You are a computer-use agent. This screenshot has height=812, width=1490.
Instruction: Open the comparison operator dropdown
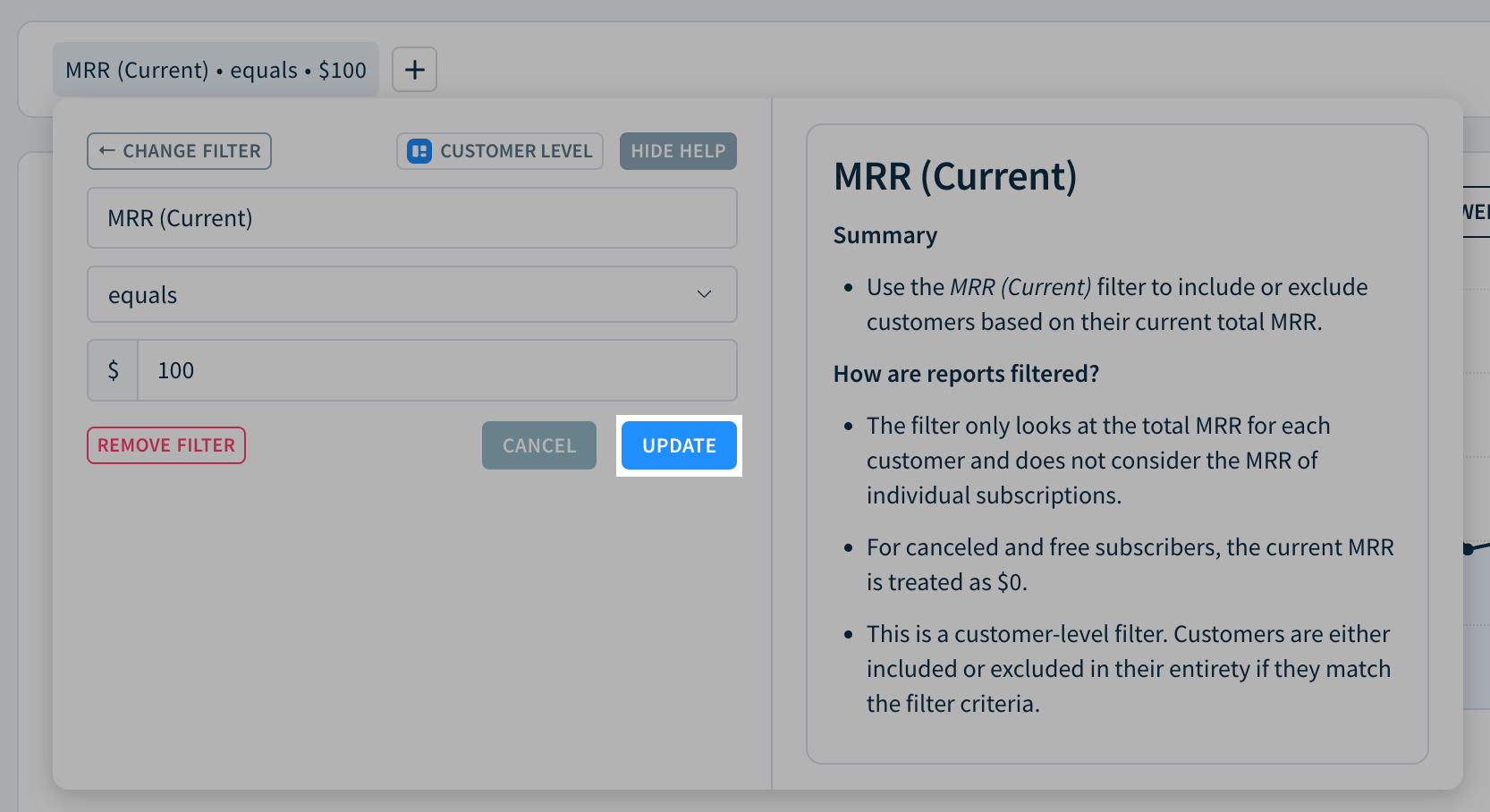click(x=411, y=294)
